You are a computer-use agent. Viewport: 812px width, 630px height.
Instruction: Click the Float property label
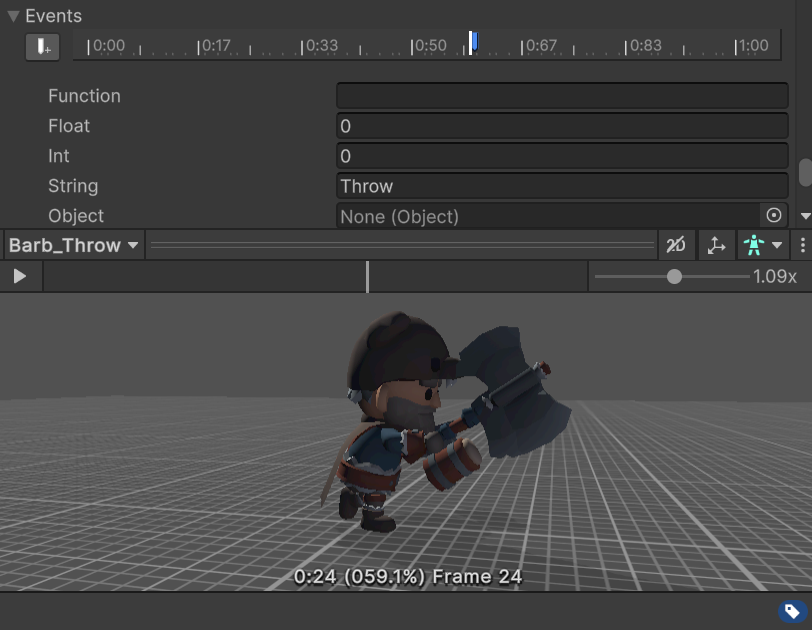[69, 126]
